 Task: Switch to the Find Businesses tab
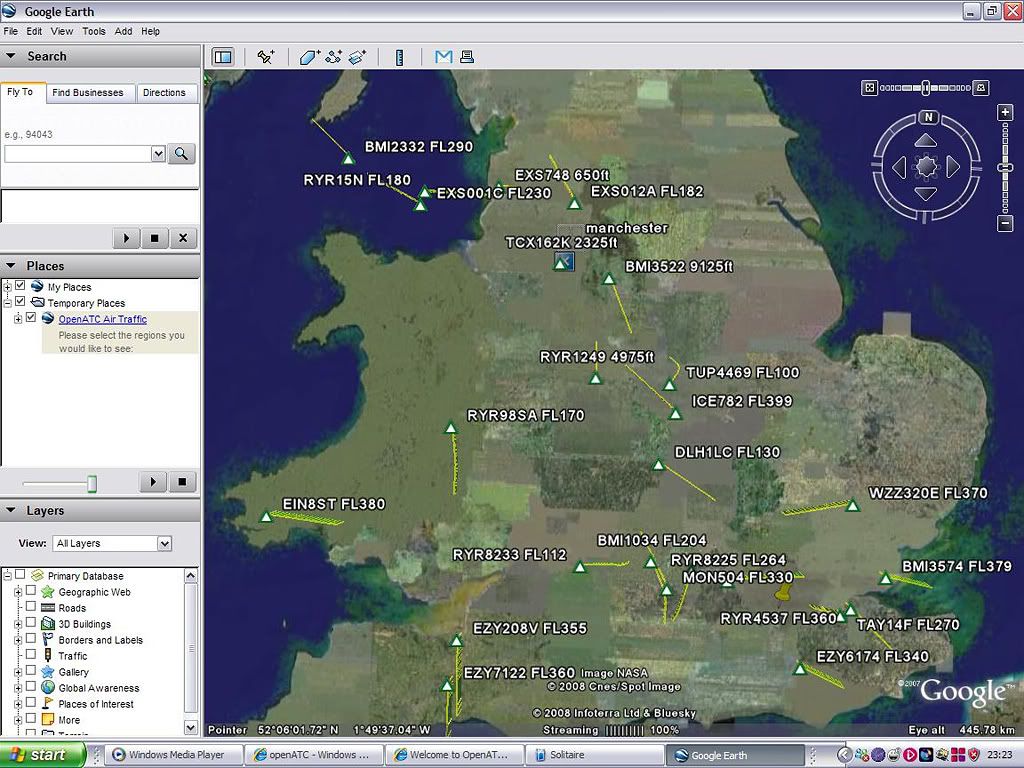(88, 93)
